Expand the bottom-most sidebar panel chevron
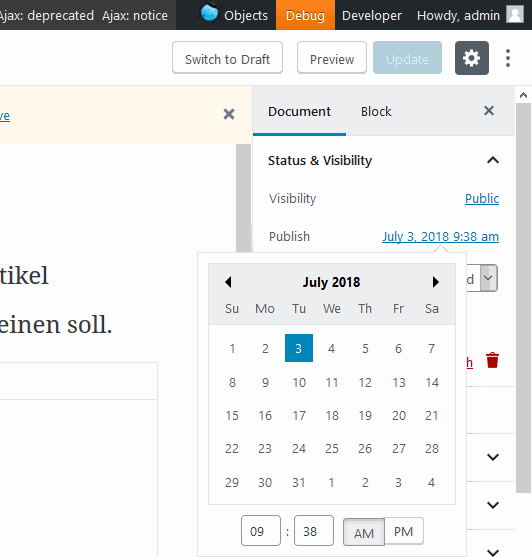Image resolution: width=532 pixels, height=557 pixels. point(493,552)
